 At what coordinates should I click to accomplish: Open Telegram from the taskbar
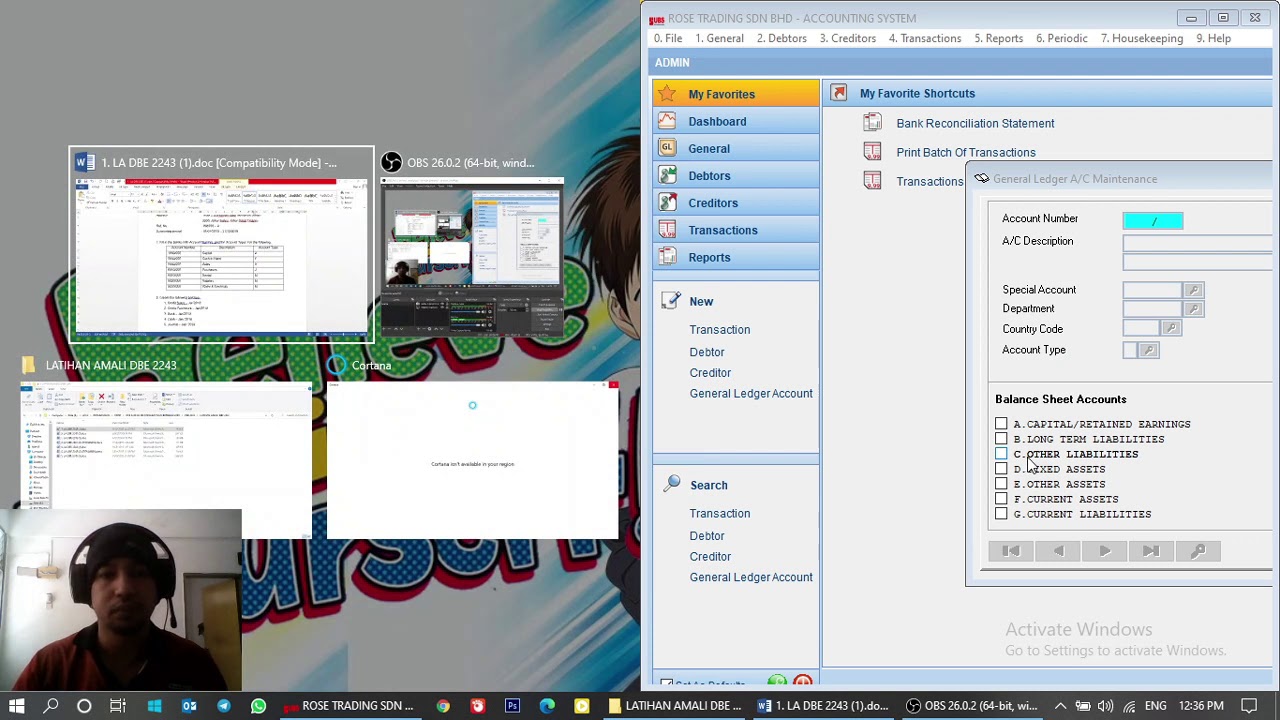click(x=223, y=706)
